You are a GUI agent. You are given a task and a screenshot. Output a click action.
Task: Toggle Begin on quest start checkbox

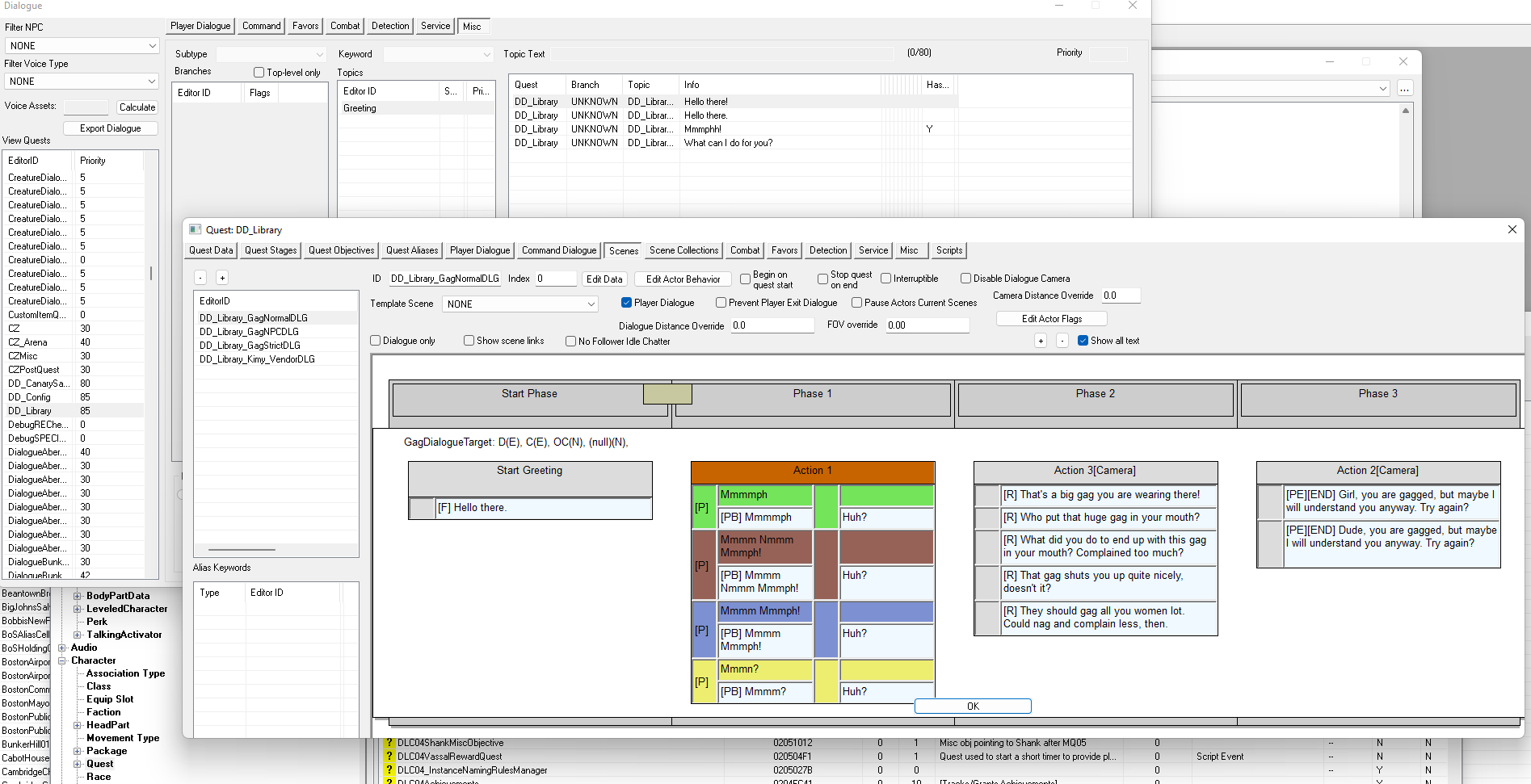pyautogui.click(x=745, y=279)
